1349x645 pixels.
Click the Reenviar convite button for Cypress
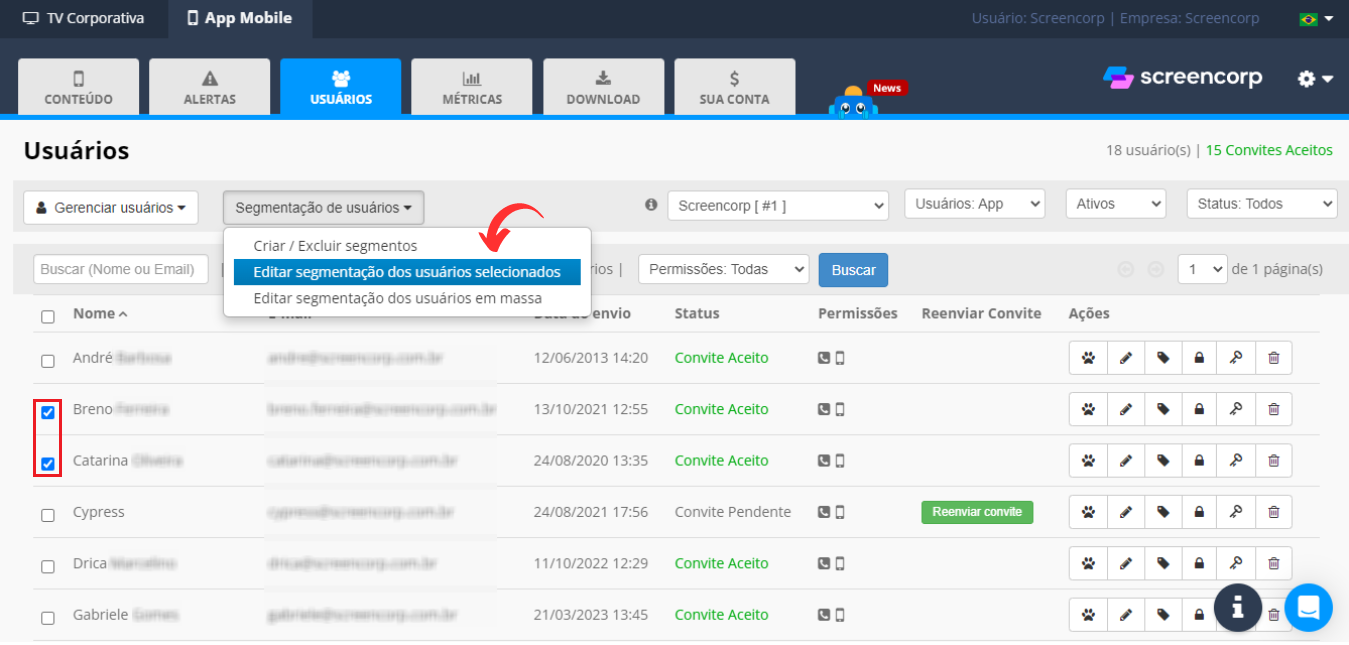(976, 512)
